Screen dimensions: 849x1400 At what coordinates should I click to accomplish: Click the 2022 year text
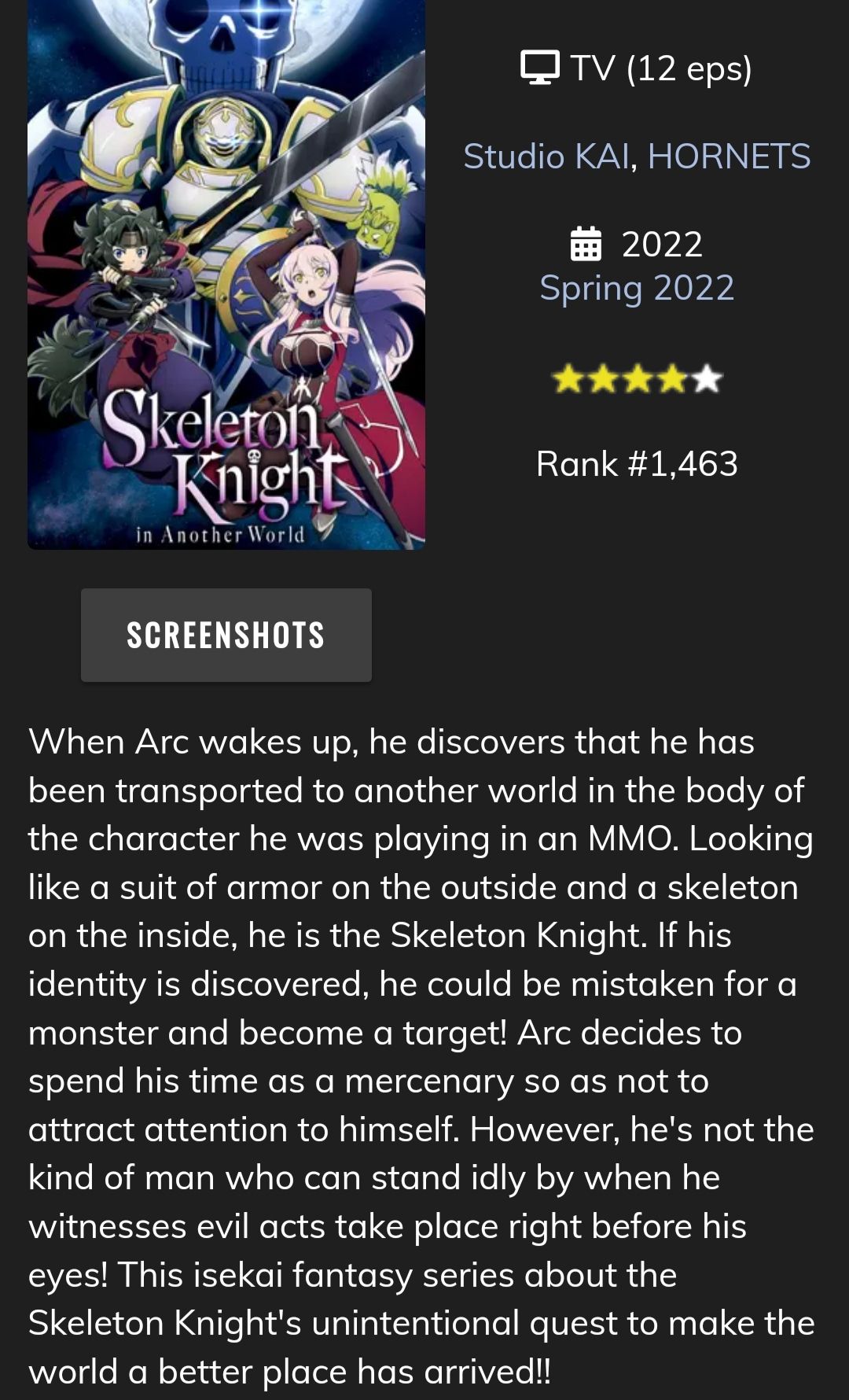[x=662, y=244]
